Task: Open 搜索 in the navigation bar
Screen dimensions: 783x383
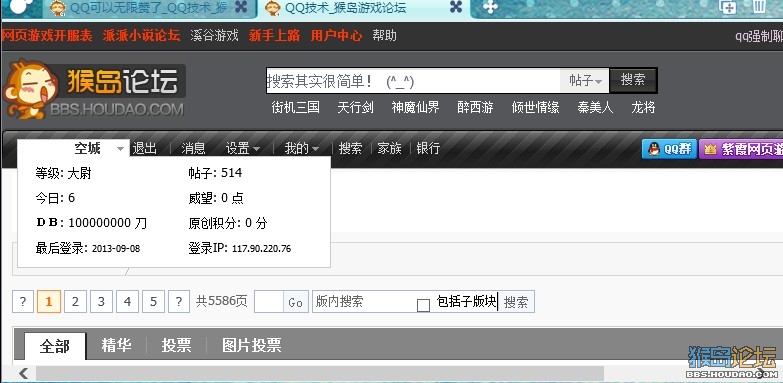Action: (x=350, y=148)
